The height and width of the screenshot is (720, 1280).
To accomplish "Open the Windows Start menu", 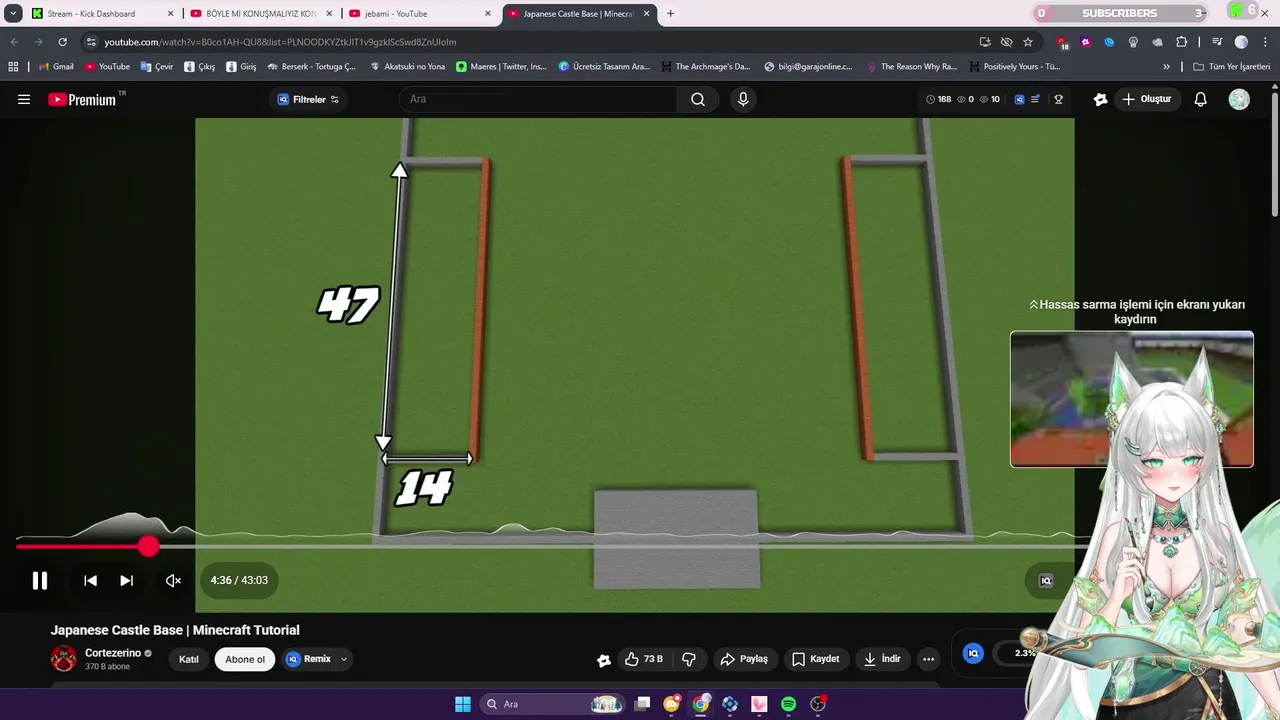I will (x=463, y=704).
